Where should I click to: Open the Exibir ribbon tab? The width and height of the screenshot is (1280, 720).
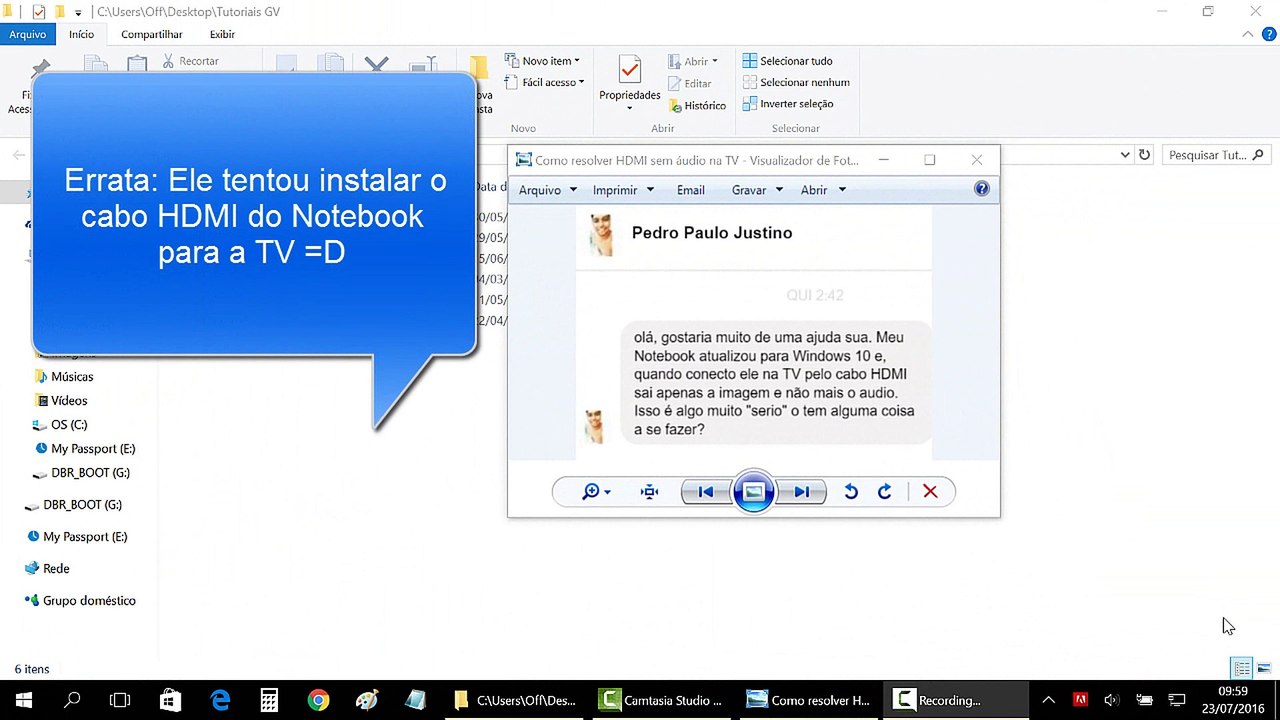tap(222, 34)
